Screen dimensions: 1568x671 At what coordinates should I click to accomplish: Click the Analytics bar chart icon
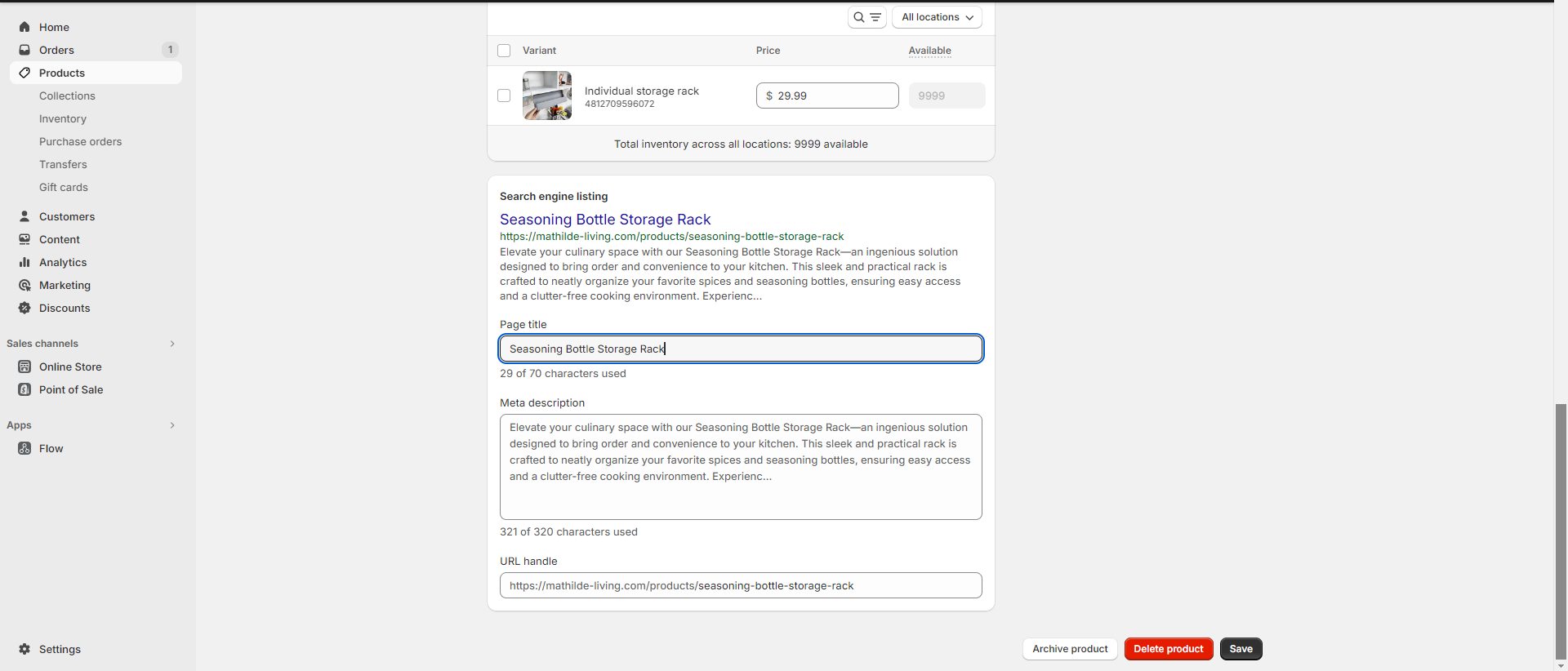pyautogui.click(x=24, y=262)
